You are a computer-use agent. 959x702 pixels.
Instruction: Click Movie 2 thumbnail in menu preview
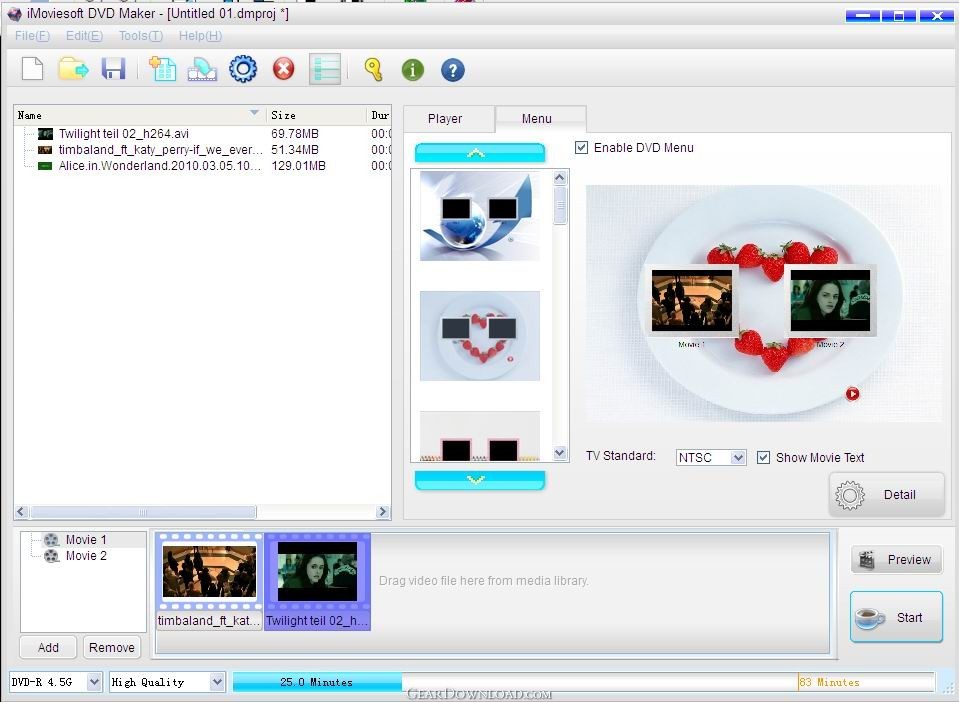[830, 301]
